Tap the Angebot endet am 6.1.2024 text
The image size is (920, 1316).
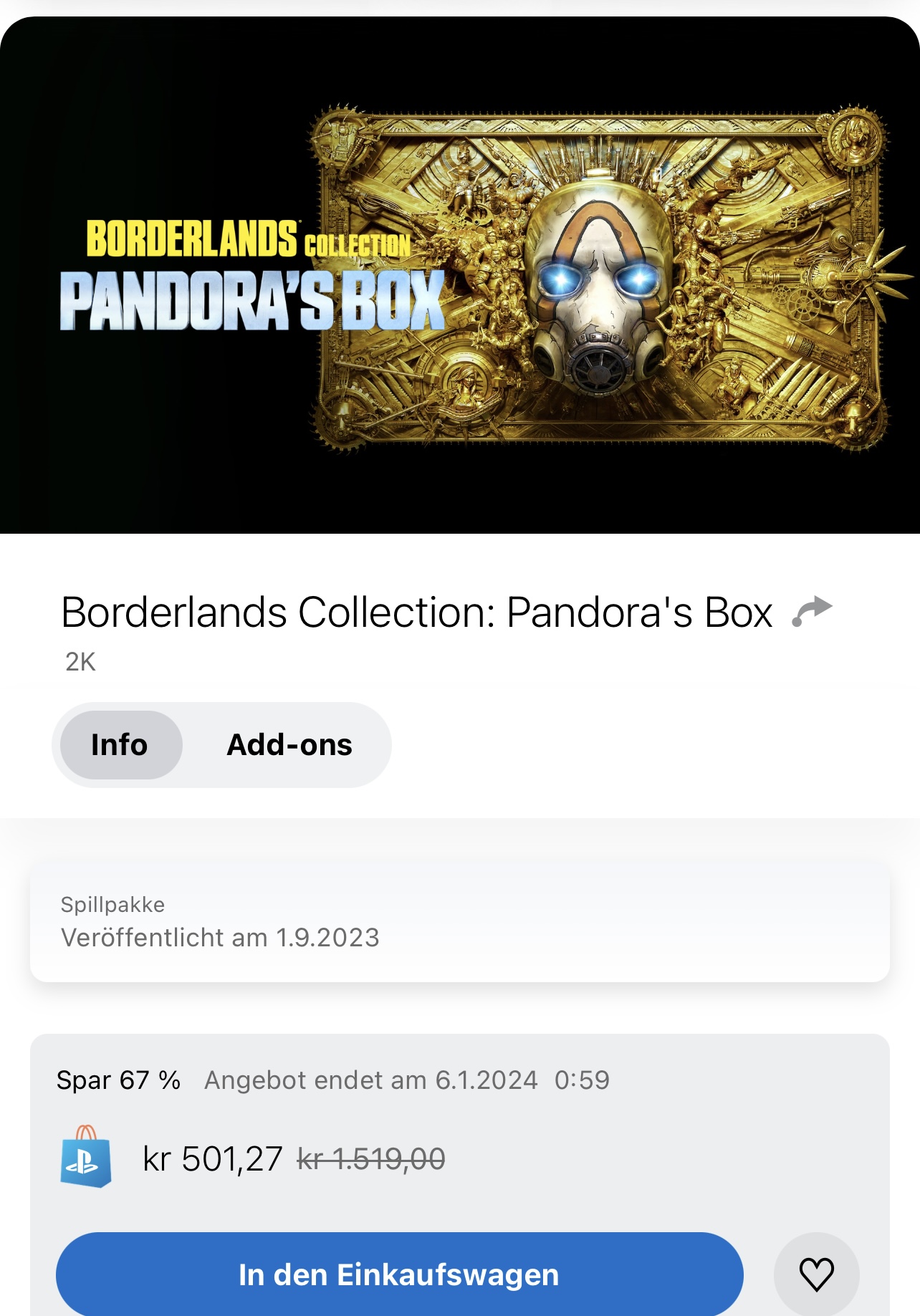tap(371, 1080)
